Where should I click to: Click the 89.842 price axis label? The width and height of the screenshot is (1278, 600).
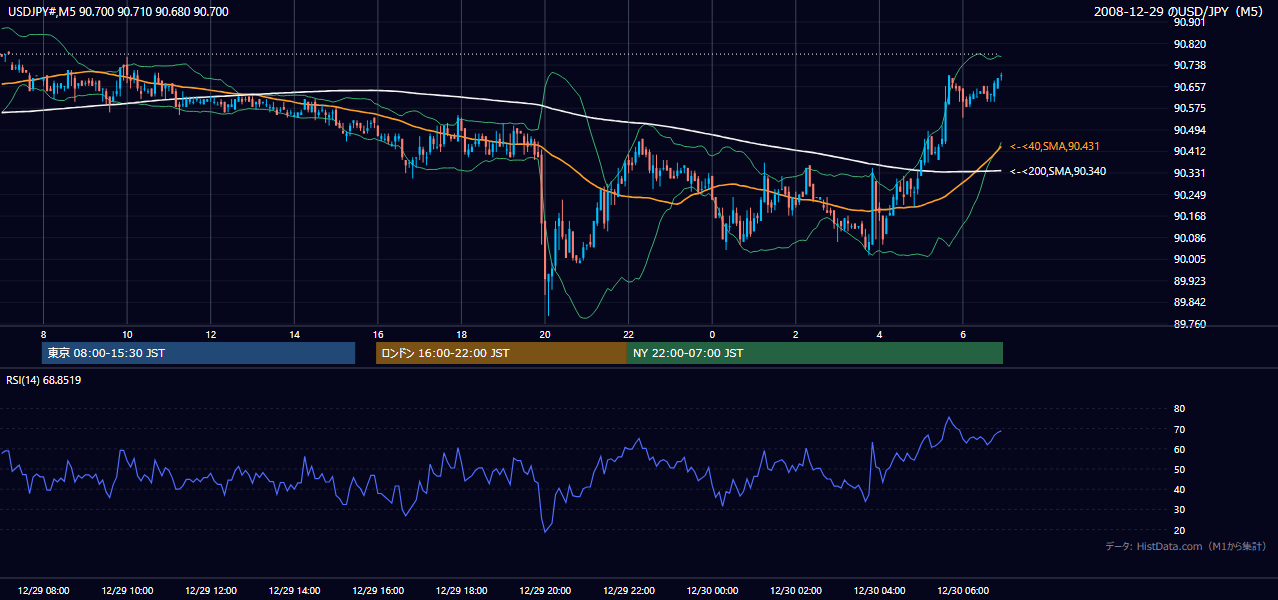click(x=1190, y=302)
